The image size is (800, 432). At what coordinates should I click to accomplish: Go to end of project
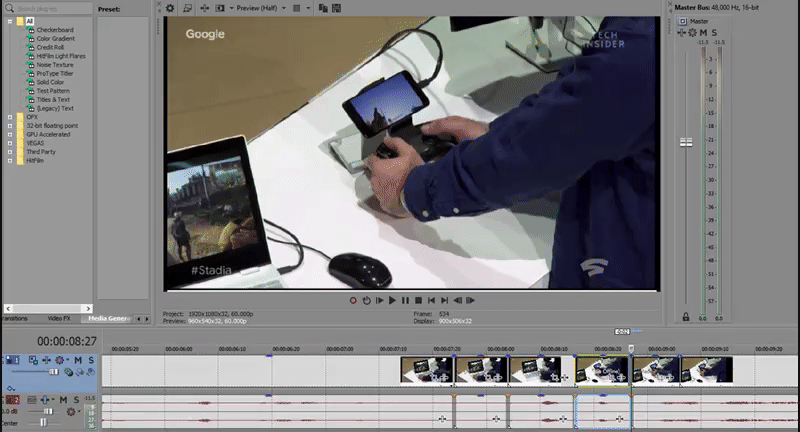click(444, 300)
